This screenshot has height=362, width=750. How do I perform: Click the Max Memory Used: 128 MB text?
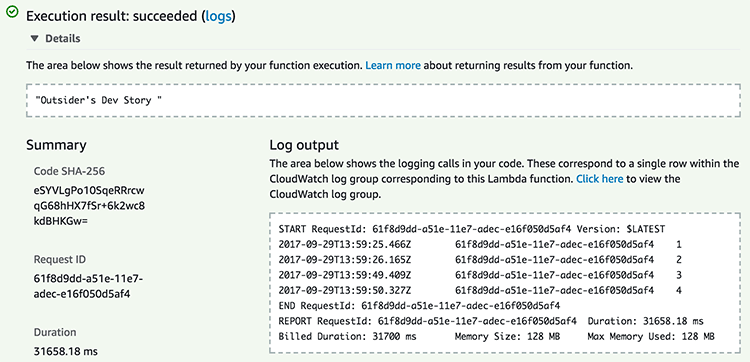[x=651, y=336]
